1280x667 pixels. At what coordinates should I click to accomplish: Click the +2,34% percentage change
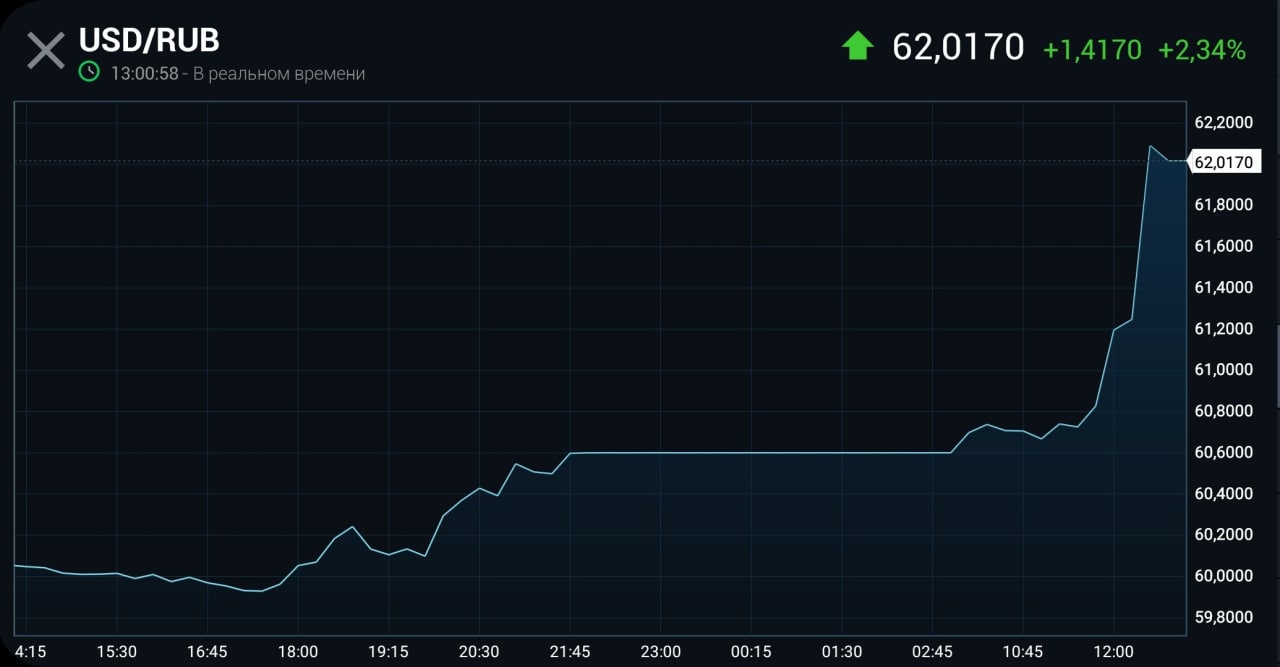coord(1202,49)
